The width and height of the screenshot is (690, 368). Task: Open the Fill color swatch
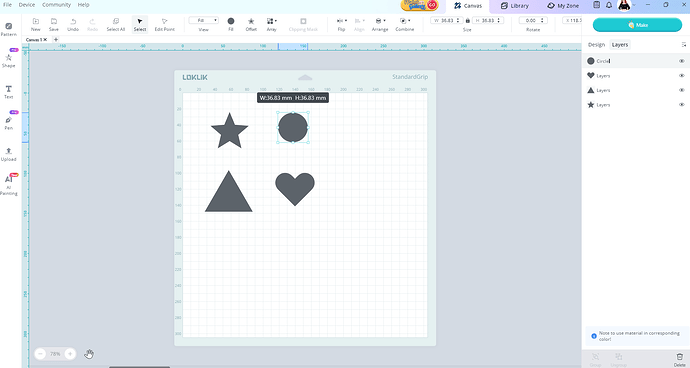coord(231,24)
